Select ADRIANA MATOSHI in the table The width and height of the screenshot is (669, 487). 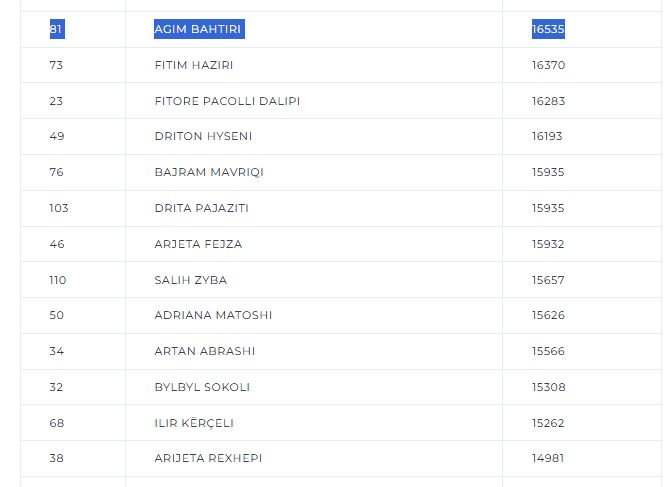click(213, 315)
